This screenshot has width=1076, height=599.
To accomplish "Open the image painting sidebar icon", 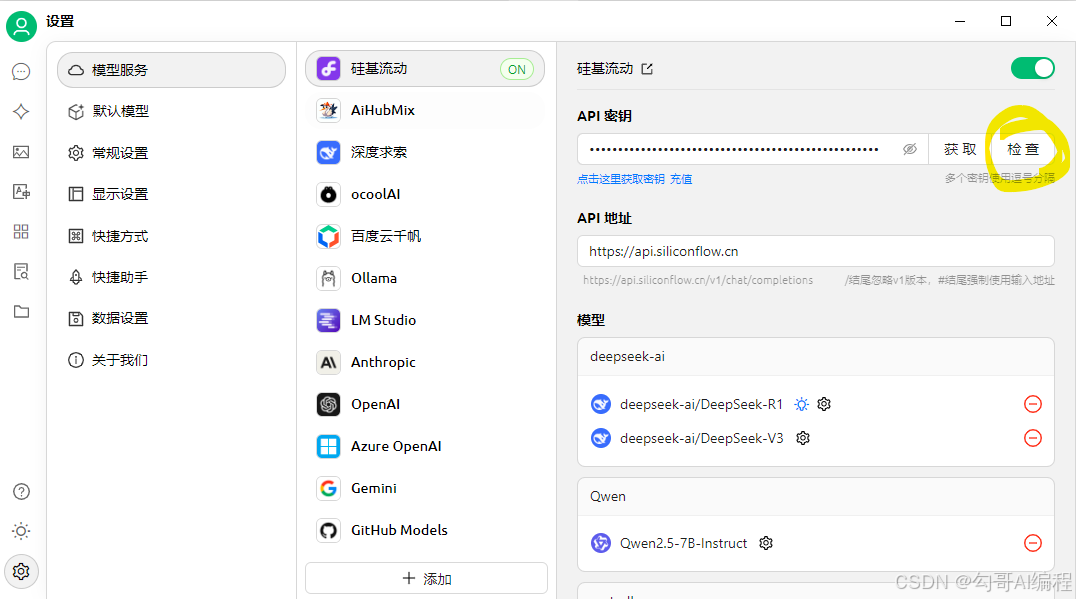I will [21, 152].
